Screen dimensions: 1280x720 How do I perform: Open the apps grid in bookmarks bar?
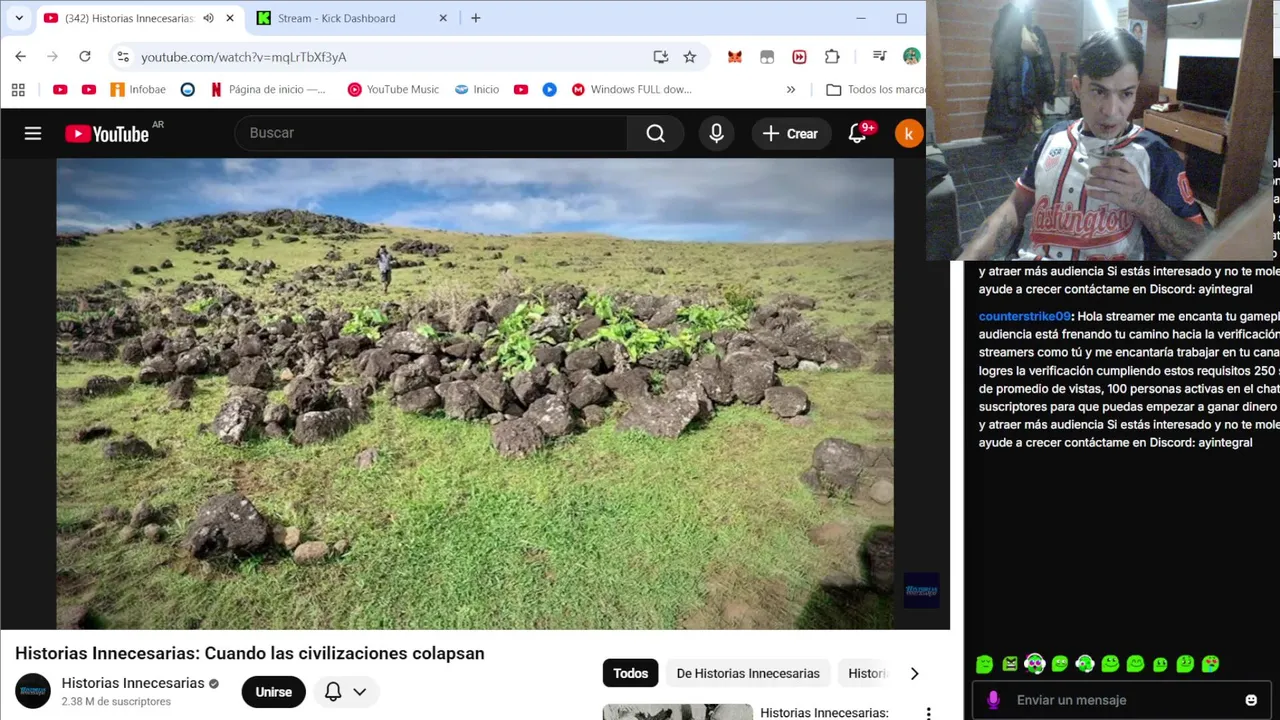(18, 89)
